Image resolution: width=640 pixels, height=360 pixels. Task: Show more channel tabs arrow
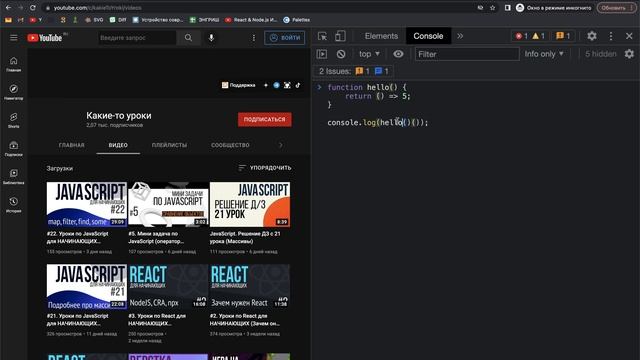tap(280, 145)
